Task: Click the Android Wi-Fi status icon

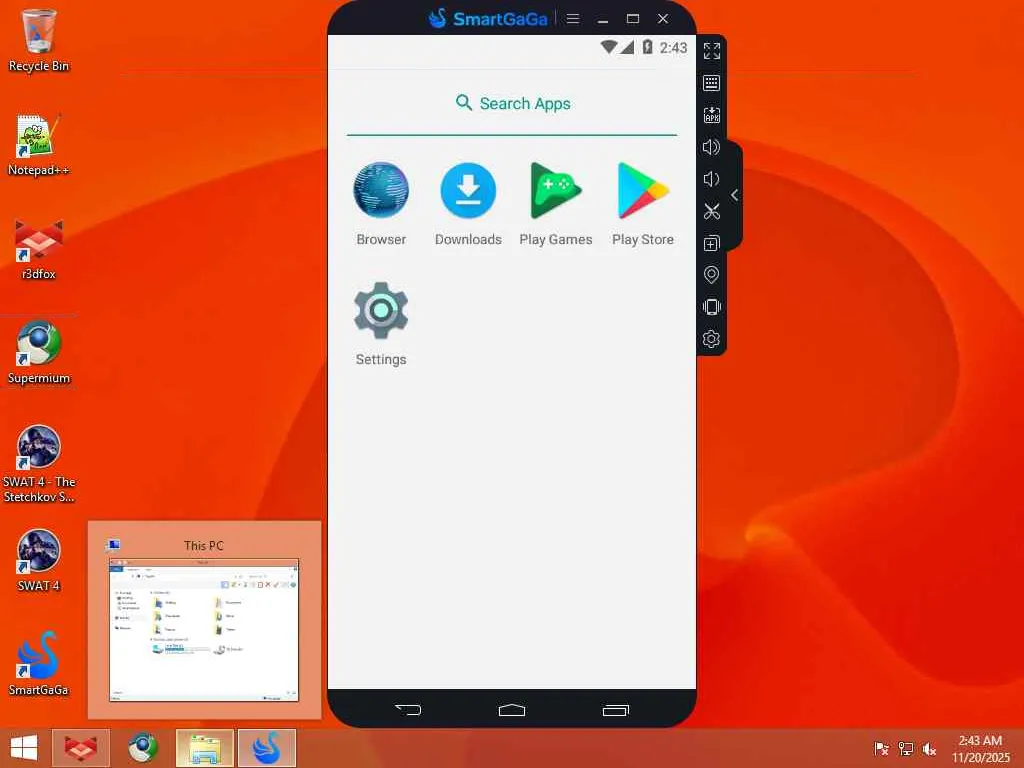Action: tap(609, 47)
